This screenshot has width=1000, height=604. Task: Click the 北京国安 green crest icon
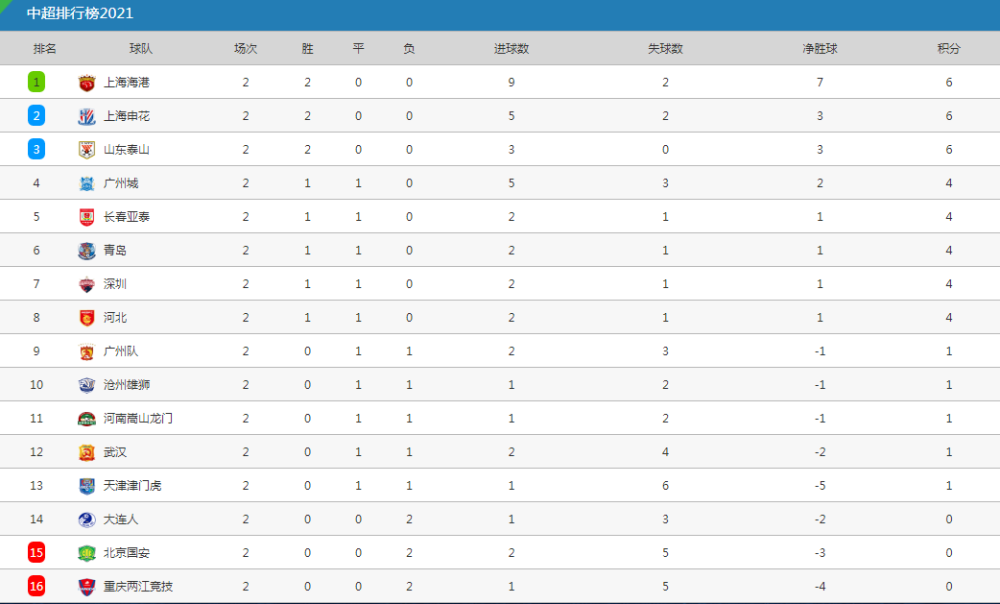click(x=87, y=553)
